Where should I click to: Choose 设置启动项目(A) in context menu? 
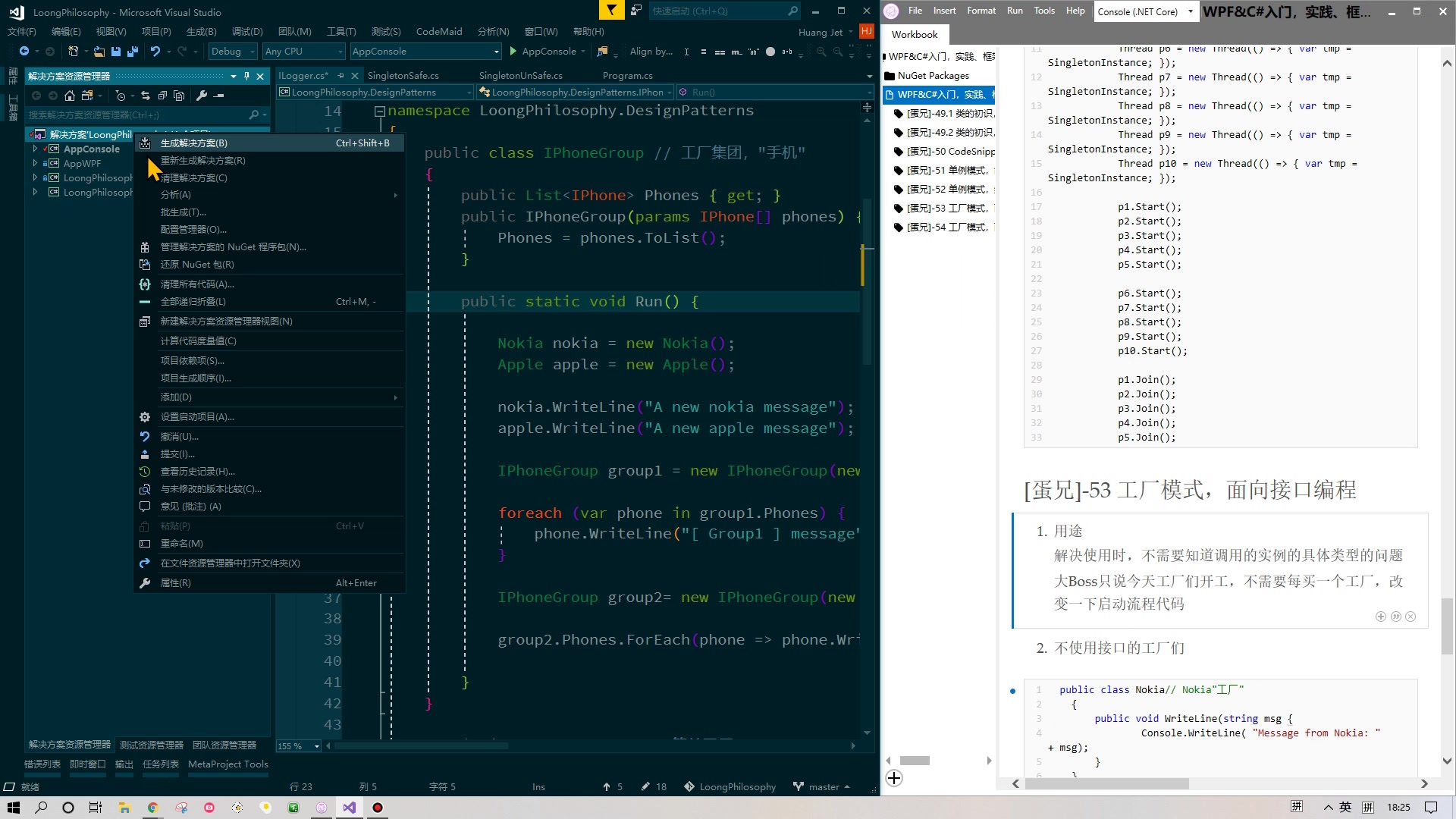pos(269,417)
